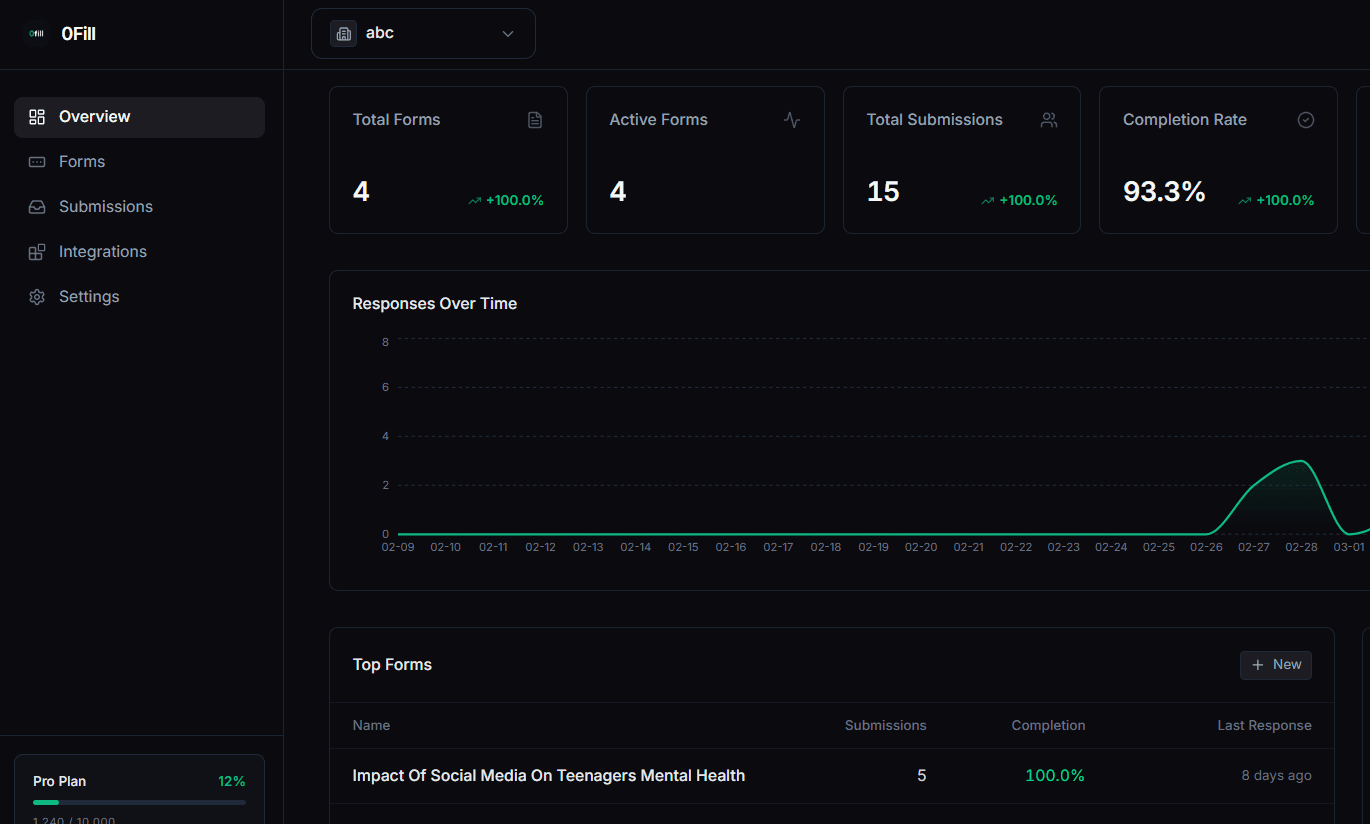The height and width of the screenshot is (824, 1370).
Task: Click the 8 days ago cell
Action: point(1277,776)
